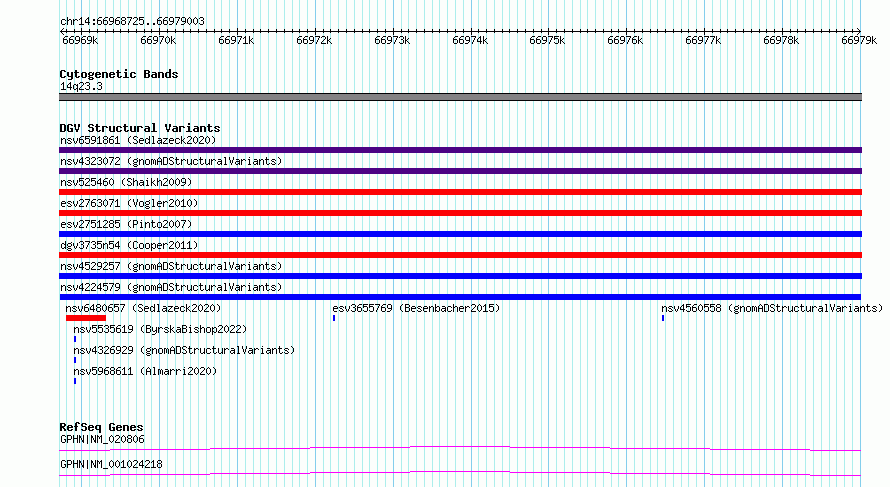Click the 66973k ruler position
The image size is (890, 487).
pyautogui.click(x=392, y=40)
